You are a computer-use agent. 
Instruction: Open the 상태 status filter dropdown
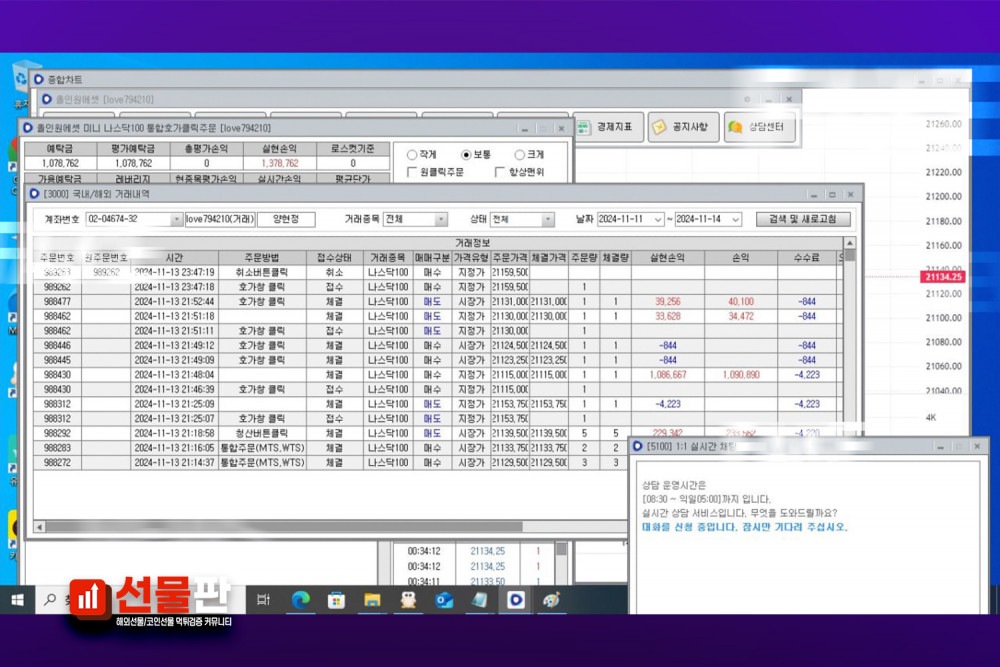tap(547, 219)
